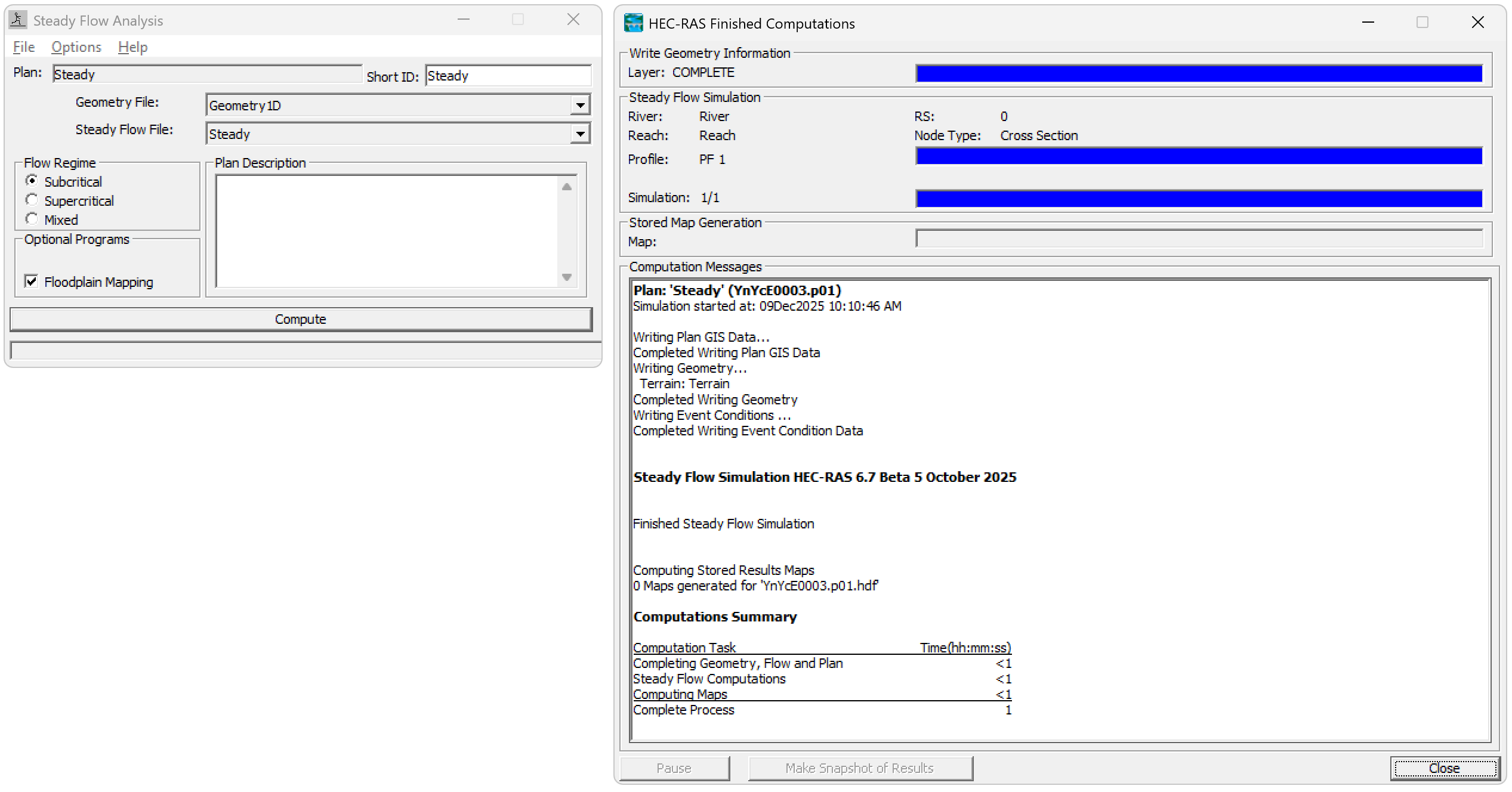Viewport: 1512px width, 792px height.
Task: Click the RS value '0'
Action: [x=1004, y=116]
